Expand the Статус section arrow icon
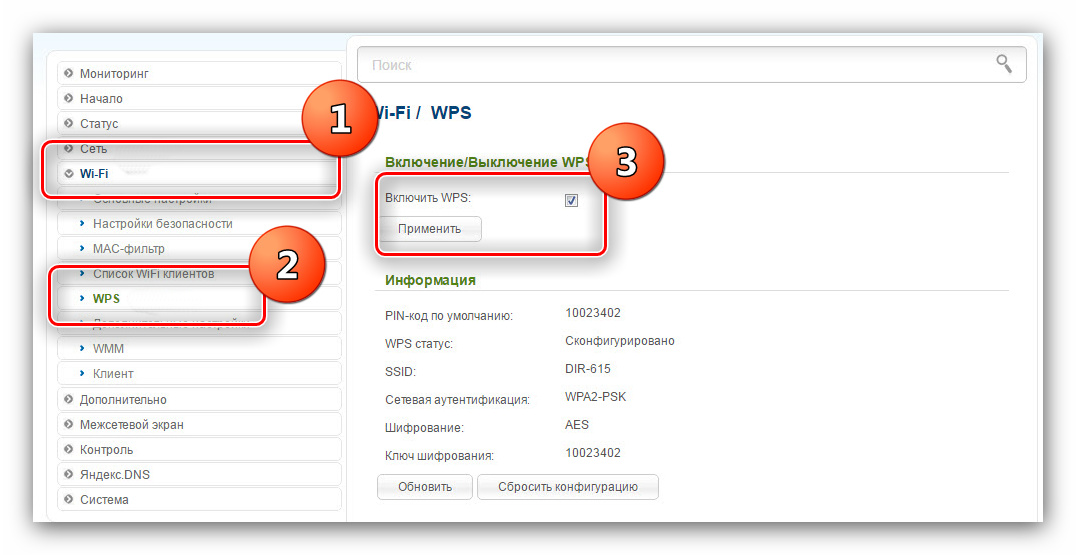This screenshot has height=555, width=1076. click(x=68, y=124)
